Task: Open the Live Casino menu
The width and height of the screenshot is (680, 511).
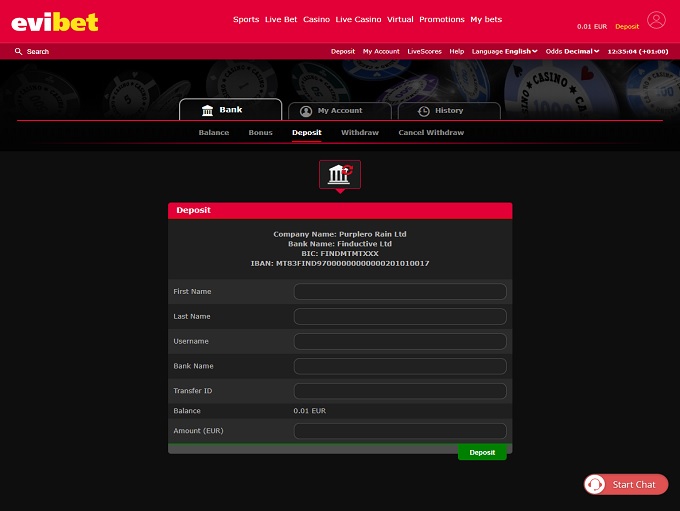Action: pyautogui.click(x=358, y=20)
